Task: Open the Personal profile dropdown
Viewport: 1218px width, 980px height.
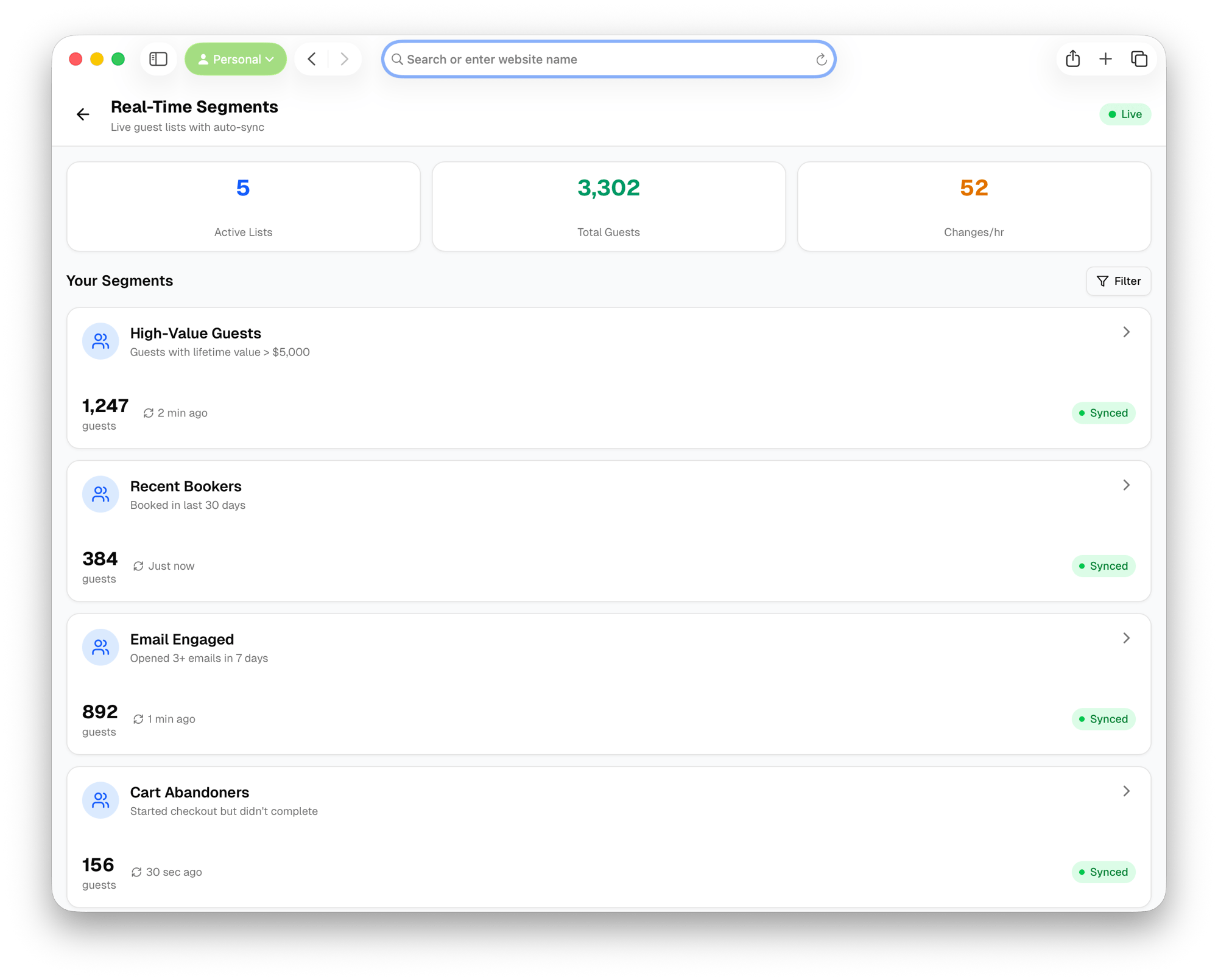Action: (x=236, y=59)
